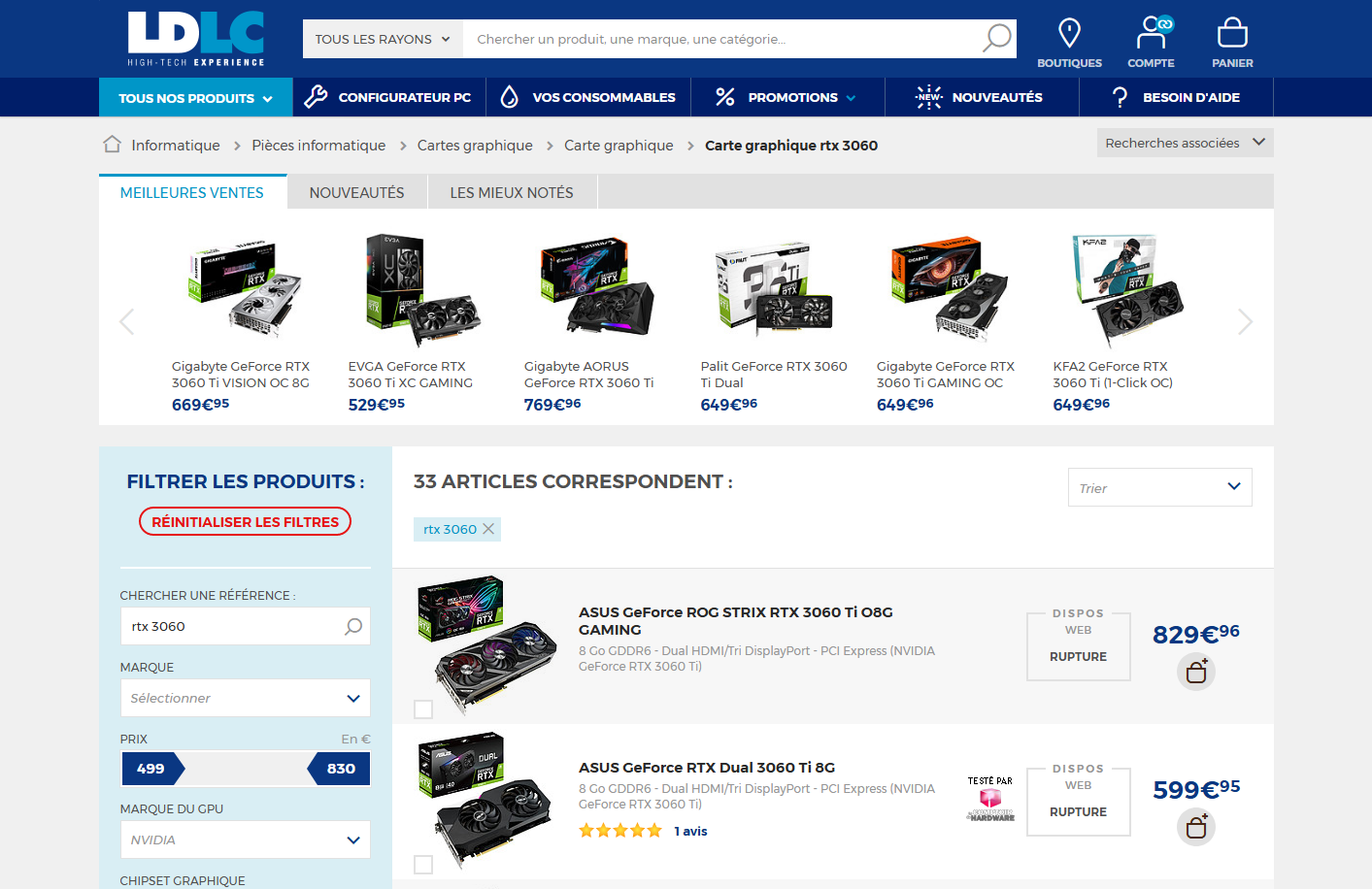Add ASUS ROG STRIX 3060 Ti to cart
The height and width of the screenshot is (889, 1372).
(1196, 672)
